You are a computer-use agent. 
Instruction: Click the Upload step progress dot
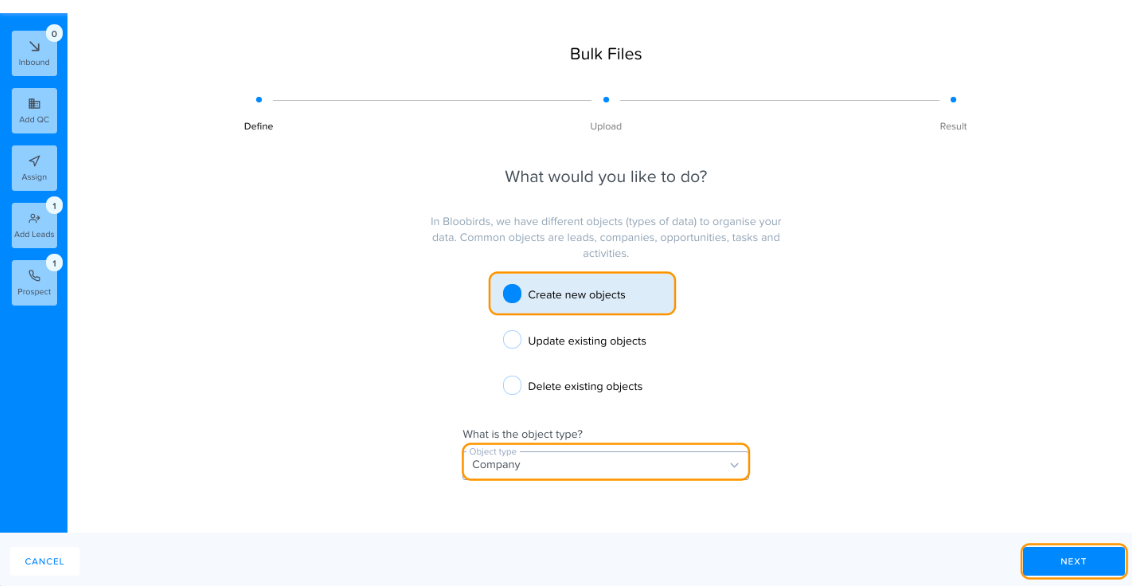[x=606, y=100]
